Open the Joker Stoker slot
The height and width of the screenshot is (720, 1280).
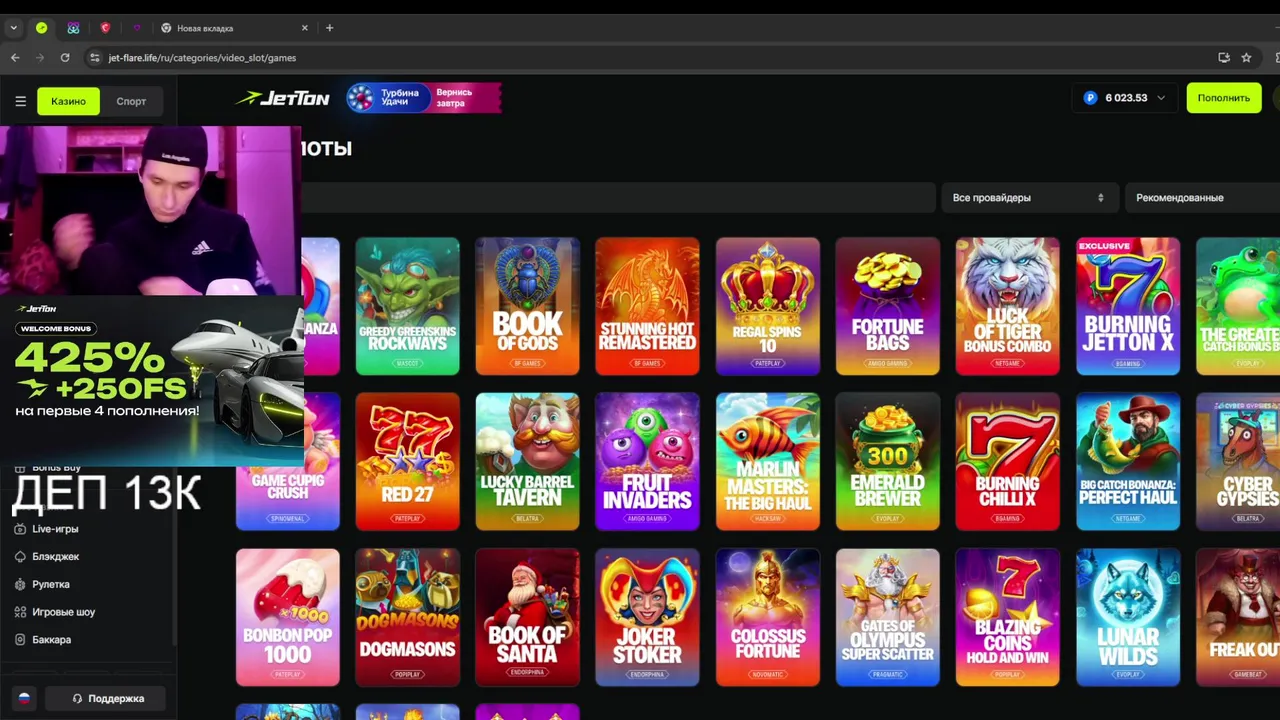click(647, 617)
